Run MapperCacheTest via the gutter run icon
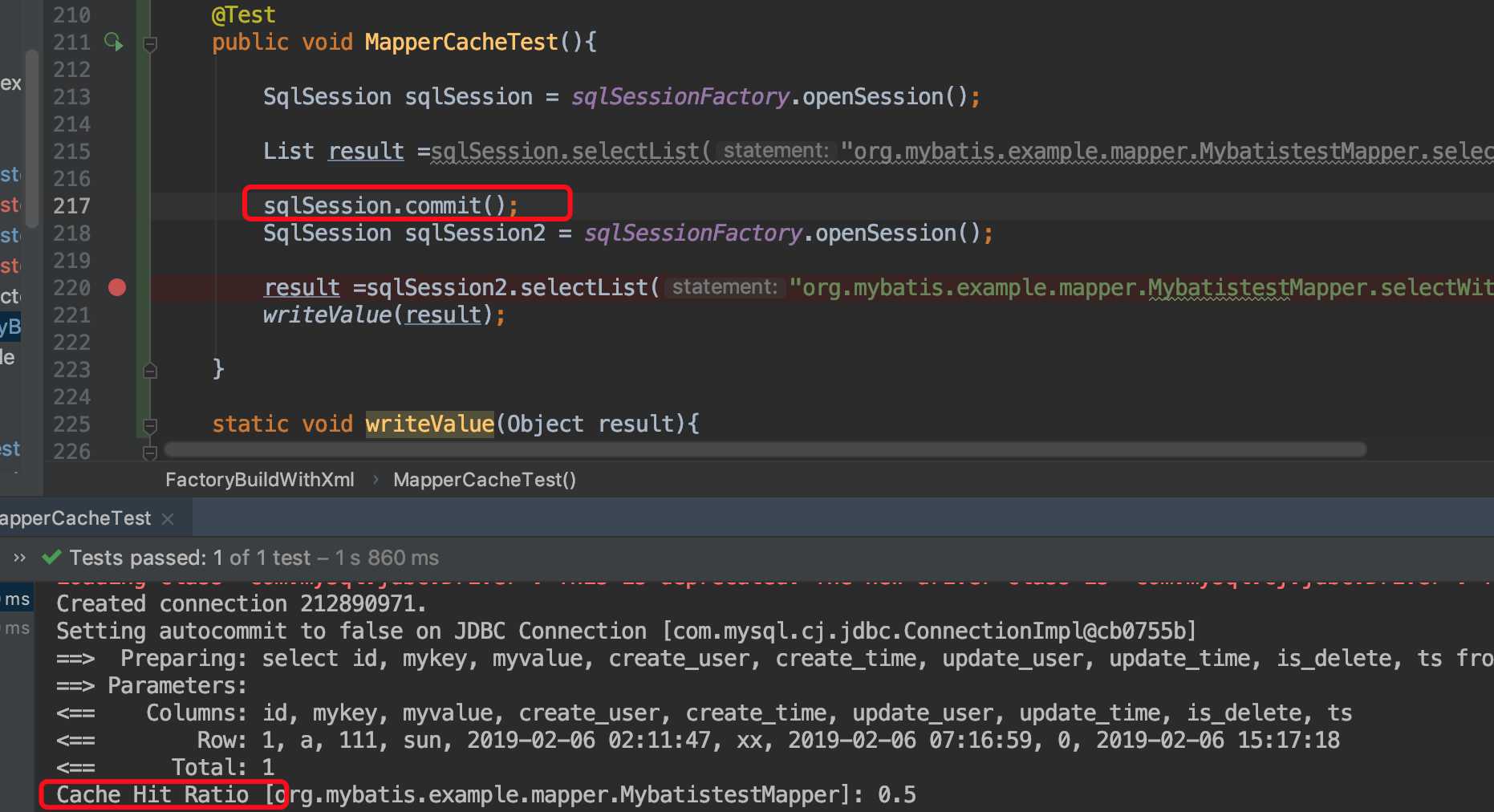This screenshot has width=1494, height=812. click(114, 42)
